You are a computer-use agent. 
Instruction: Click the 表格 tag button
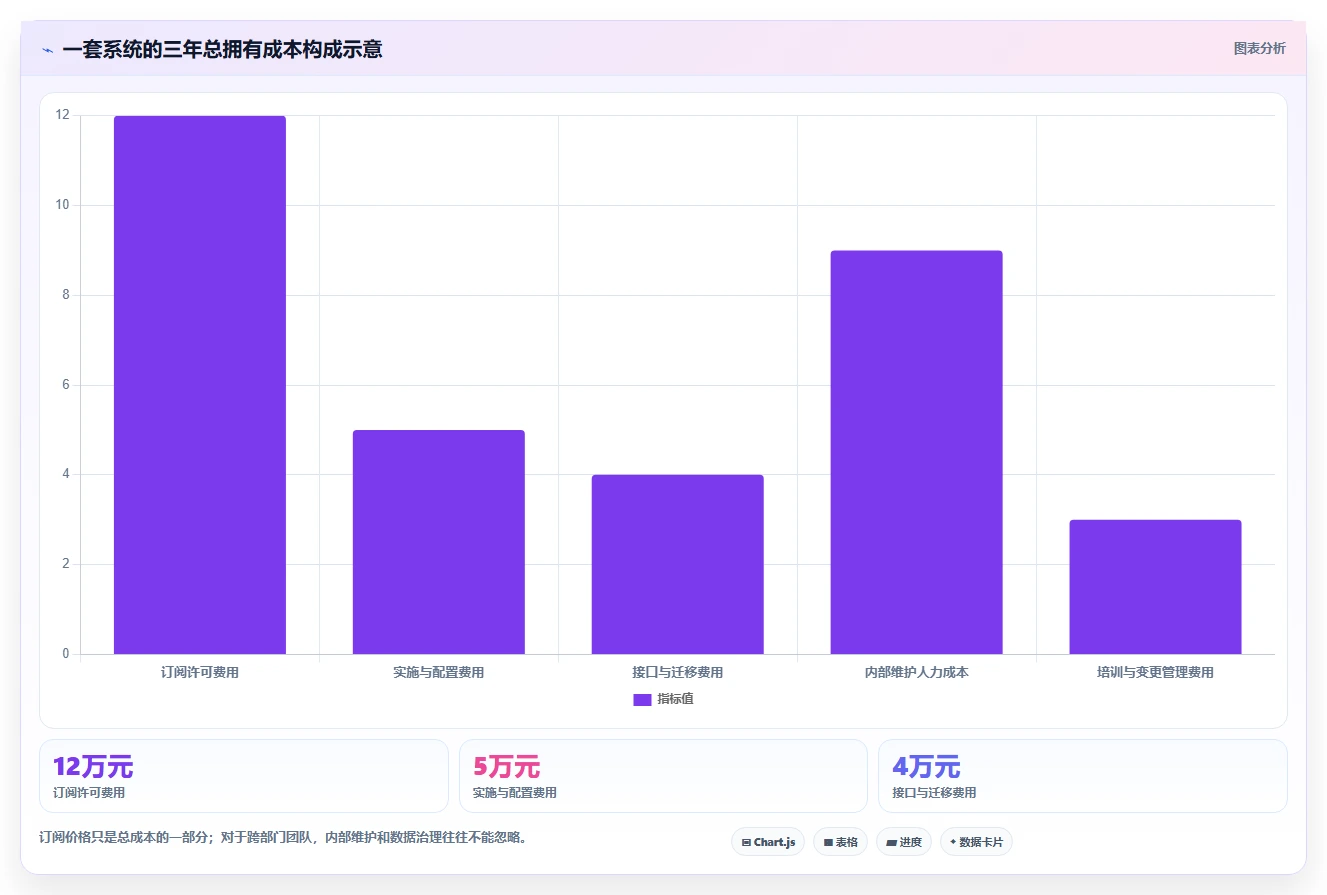click(x=841, y=842)
